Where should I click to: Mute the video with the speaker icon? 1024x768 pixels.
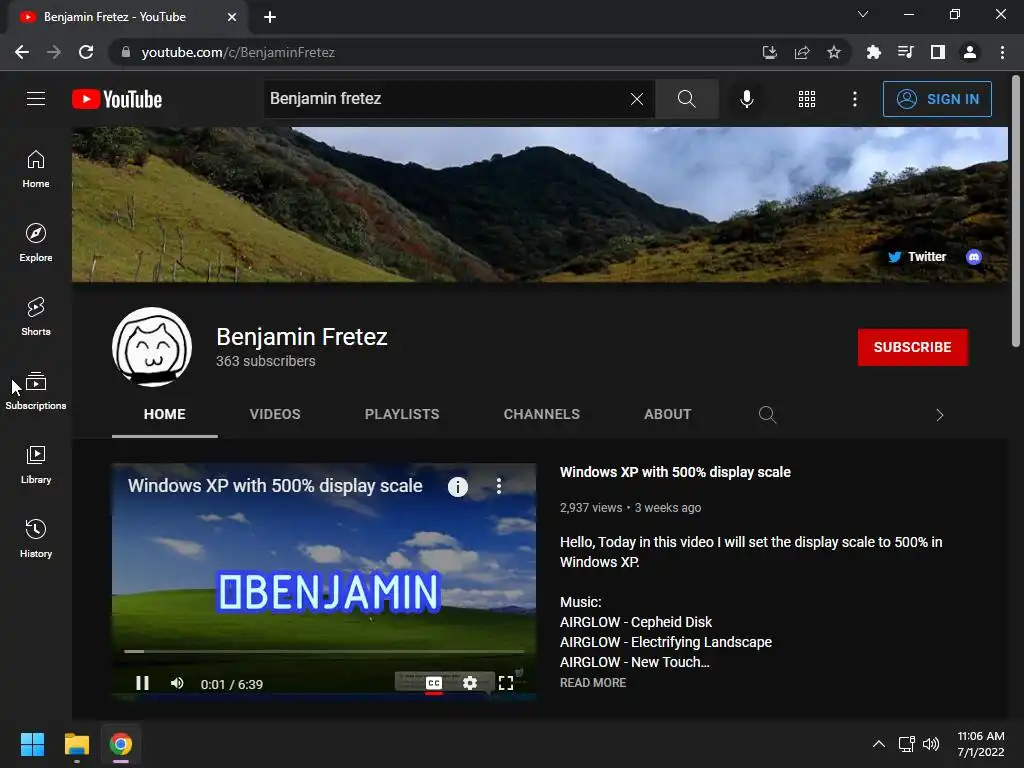pyautogui.click(x=177, y=683)
